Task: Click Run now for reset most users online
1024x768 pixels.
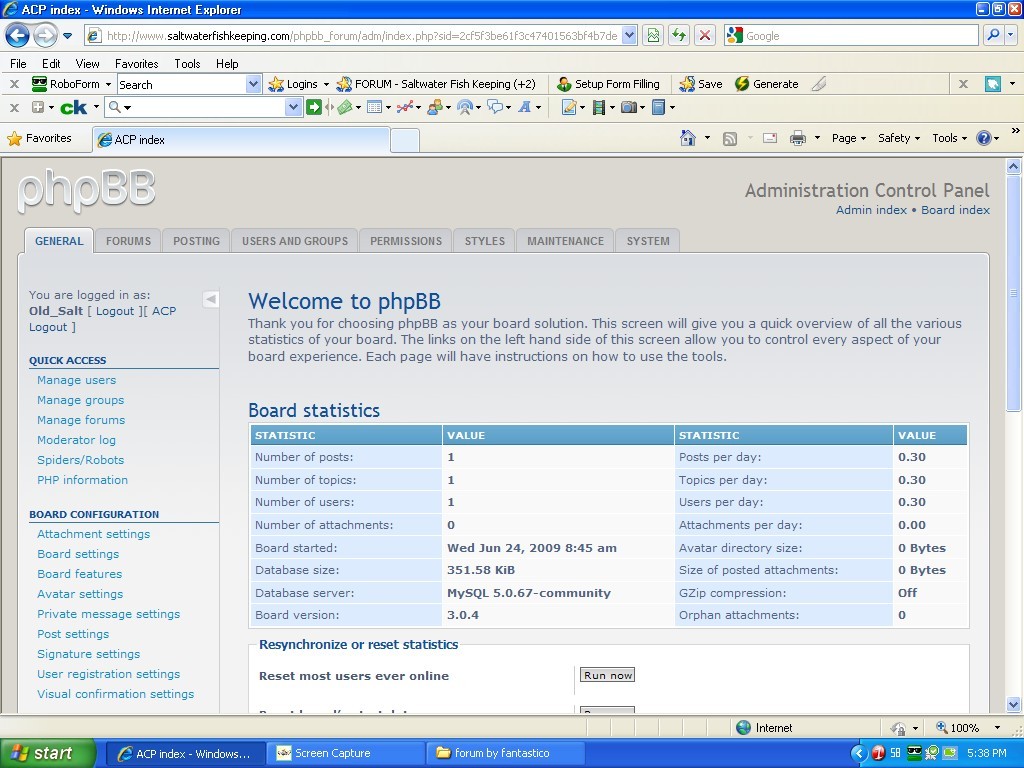Action: click(607, 675)
